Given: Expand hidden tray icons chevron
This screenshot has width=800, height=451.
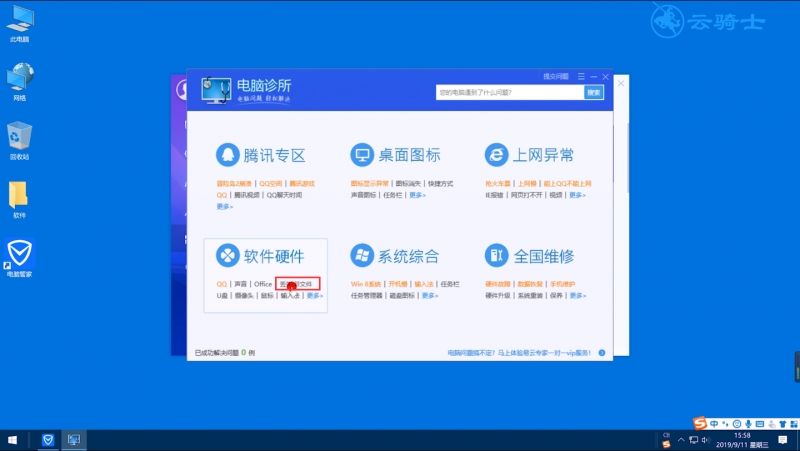Looking at the screenshot, I should click(x=681, y=440).
